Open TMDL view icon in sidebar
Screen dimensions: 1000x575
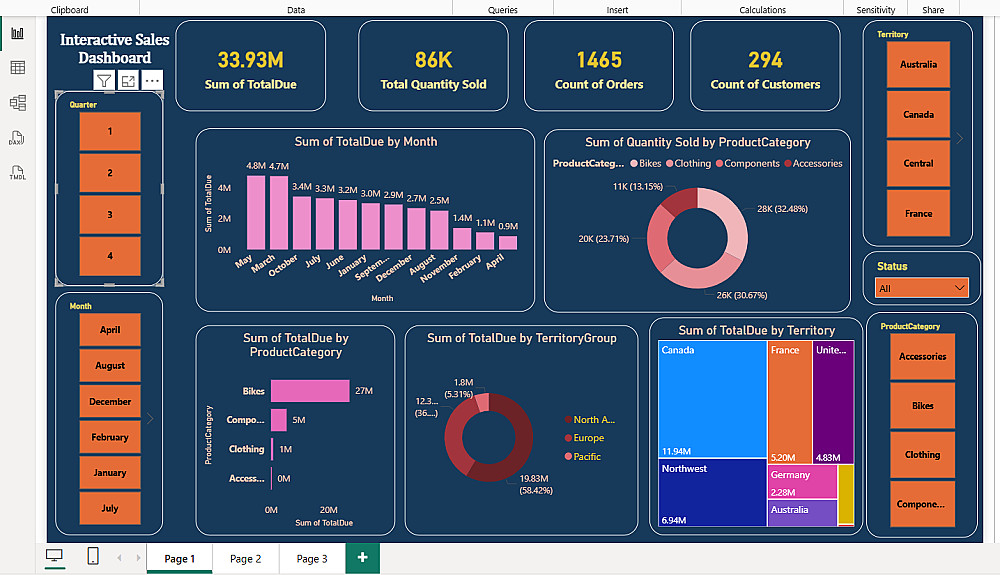click(17, 172)
